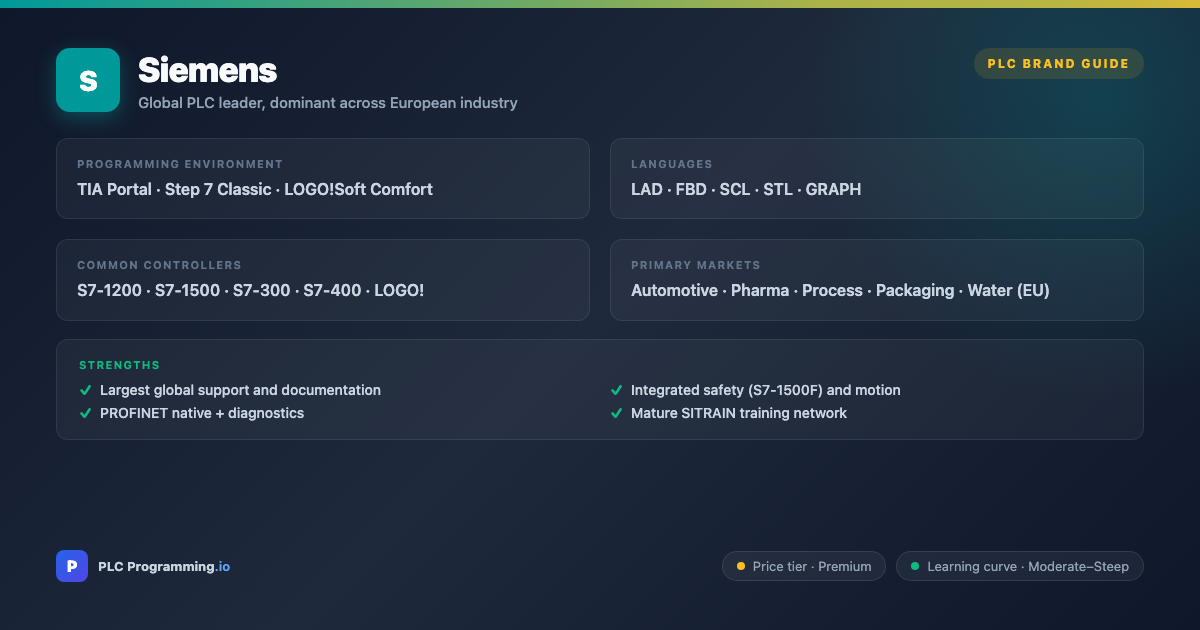The image size is (1200, 630).
Task: Click the 'LANGUAGES' card label
Action: pos(672,164)
